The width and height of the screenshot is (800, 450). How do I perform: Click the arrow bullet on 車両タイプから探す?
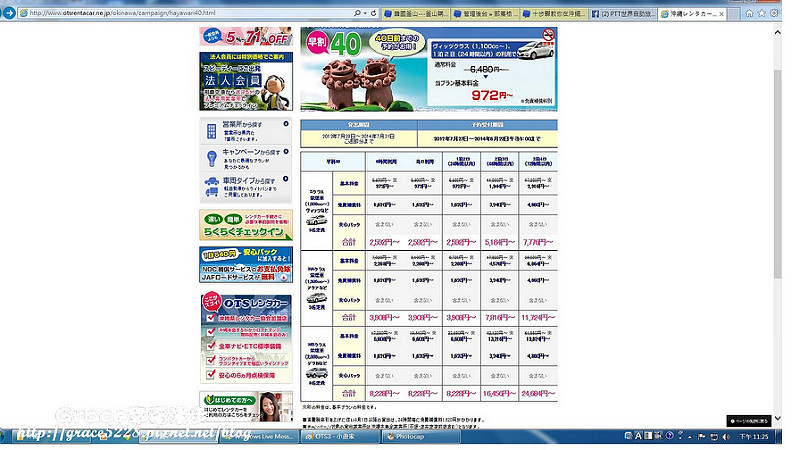286,179
